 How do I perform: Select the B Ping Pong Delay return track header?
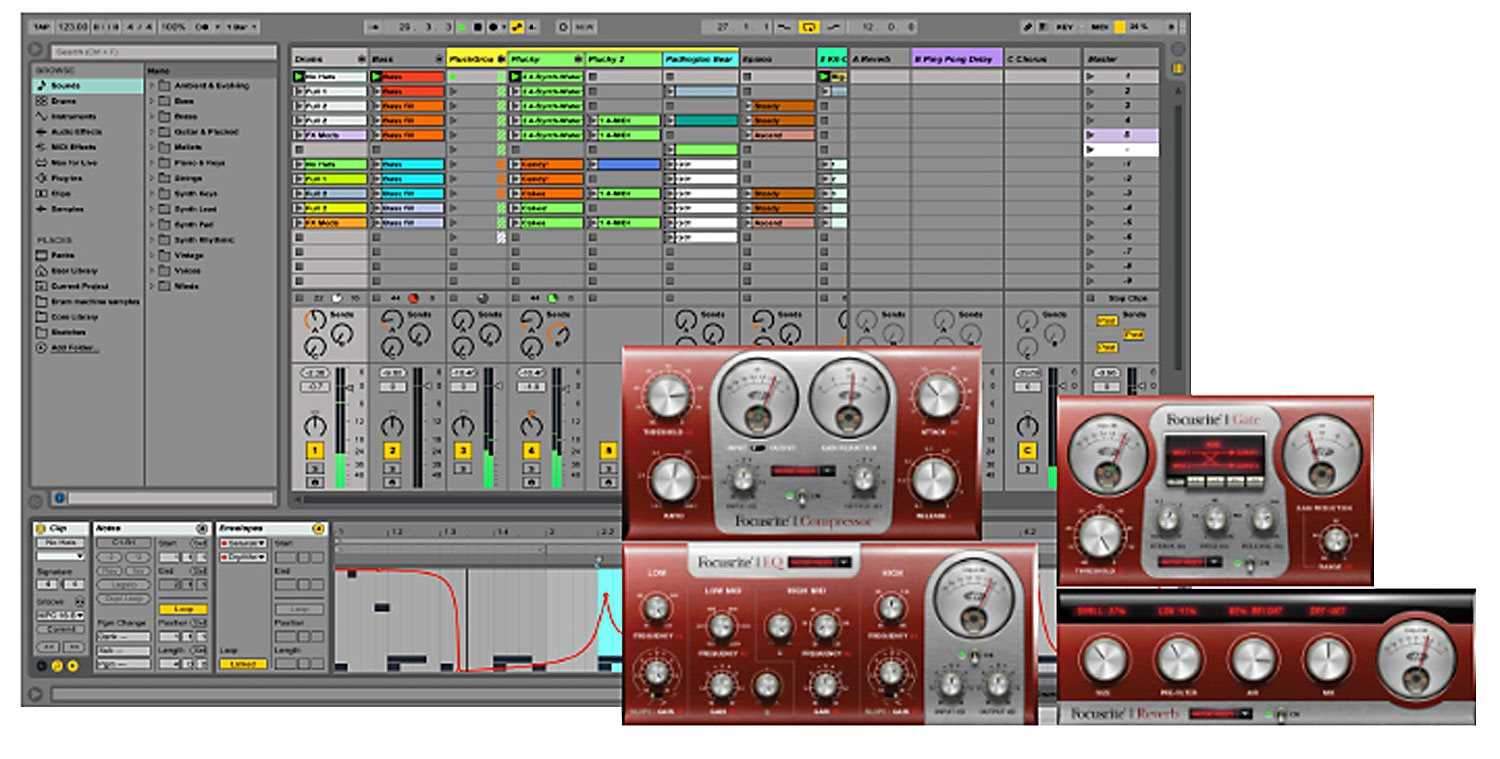pyautogui.click(x=956, y=59)
